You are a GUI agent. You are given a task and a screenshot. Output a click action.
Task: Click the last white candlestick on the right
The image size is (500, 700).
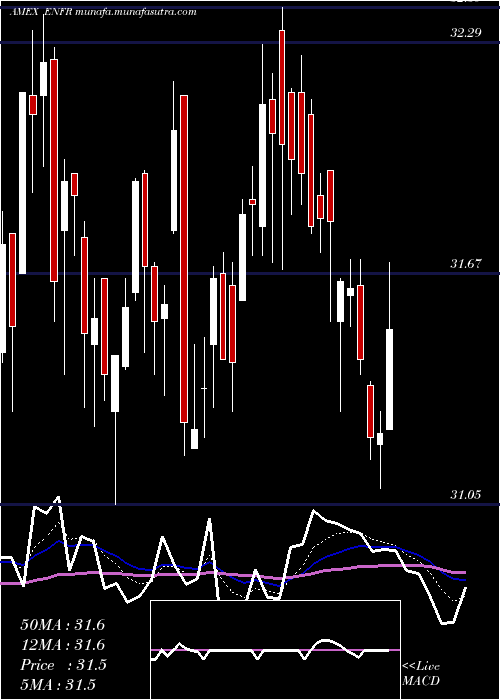coord(389,379)
